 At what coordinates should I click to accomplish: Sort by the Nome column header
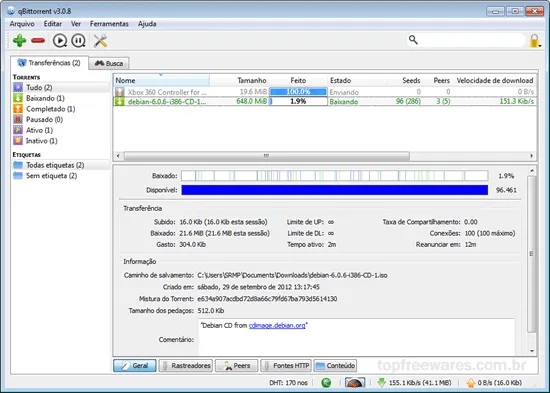pos(161,80)
